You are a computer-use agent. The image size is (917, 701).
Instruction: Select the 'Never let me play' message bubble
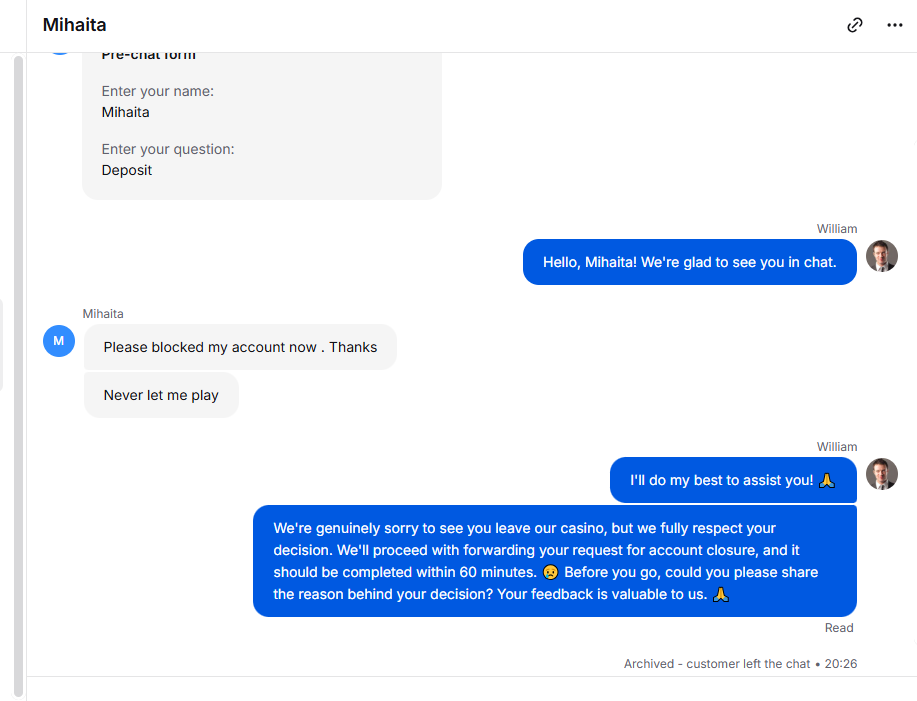(161, 395)
